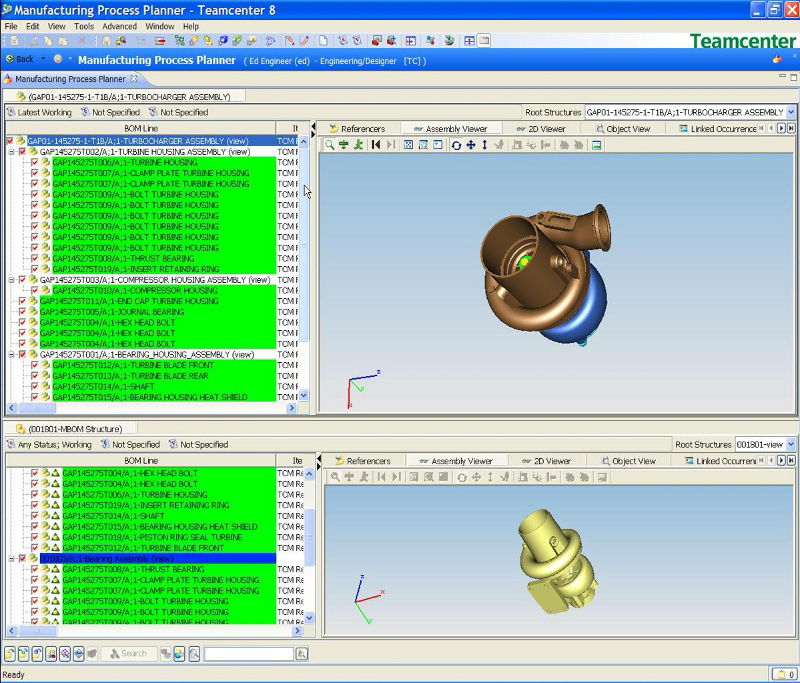
Task: Click the magnifier icon left of search field
Action: [194, 653]
